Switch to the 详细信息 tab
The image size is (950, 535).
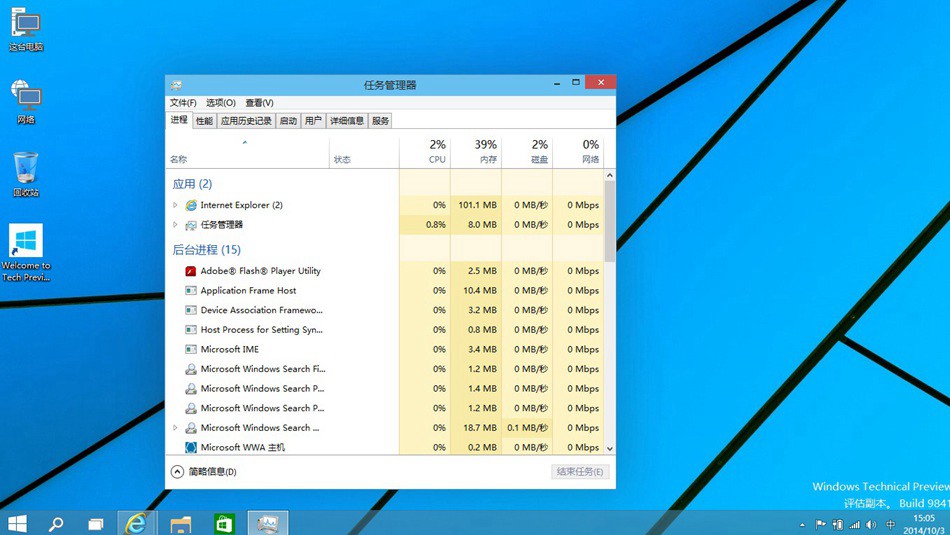coord(347,121)
